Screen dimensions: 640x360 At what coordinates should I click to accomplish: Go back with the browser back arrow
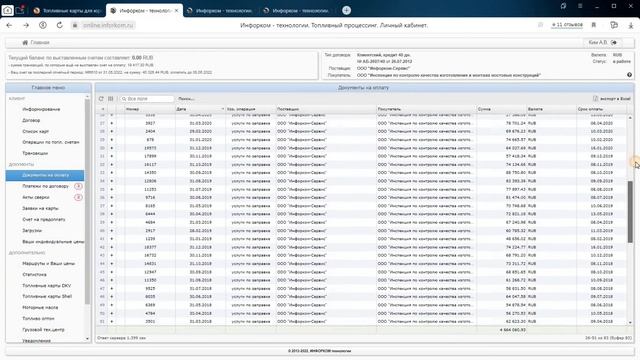[9, 25]
